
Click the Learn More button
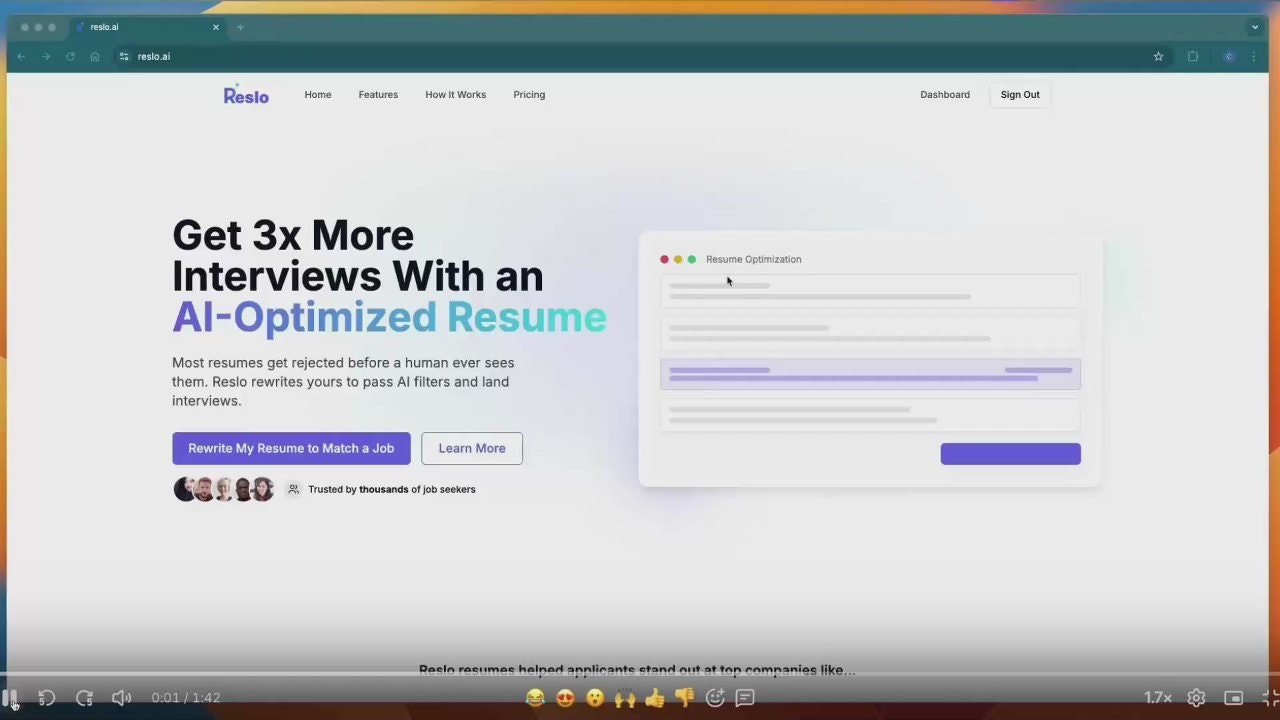[x=472, y=448]
